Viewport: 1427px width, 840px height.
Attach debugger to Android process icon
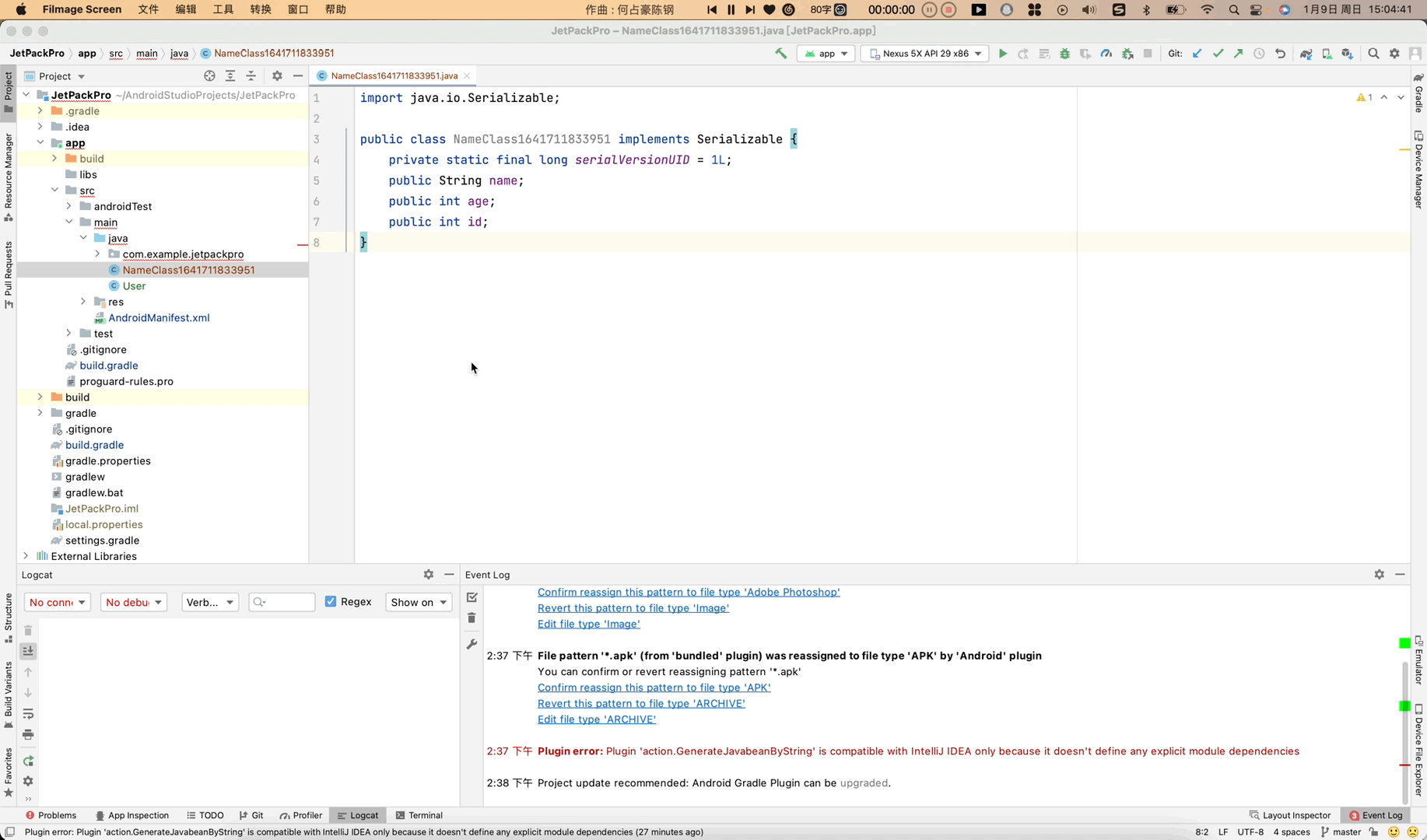click(1127, 54)
